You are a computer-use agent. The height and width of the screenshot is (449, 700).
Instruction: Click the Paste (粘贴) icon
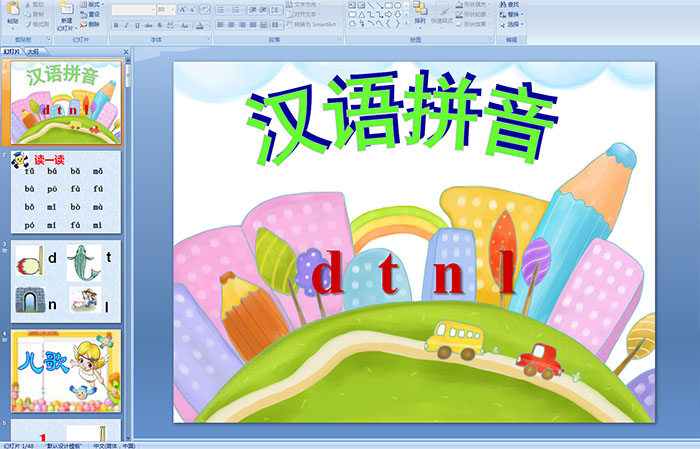(x=12, y=10)
